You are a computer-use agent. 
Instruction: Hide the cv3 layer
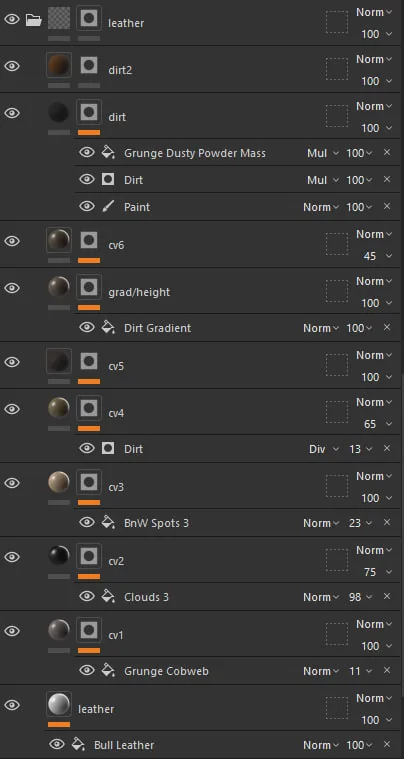[12, 483]
